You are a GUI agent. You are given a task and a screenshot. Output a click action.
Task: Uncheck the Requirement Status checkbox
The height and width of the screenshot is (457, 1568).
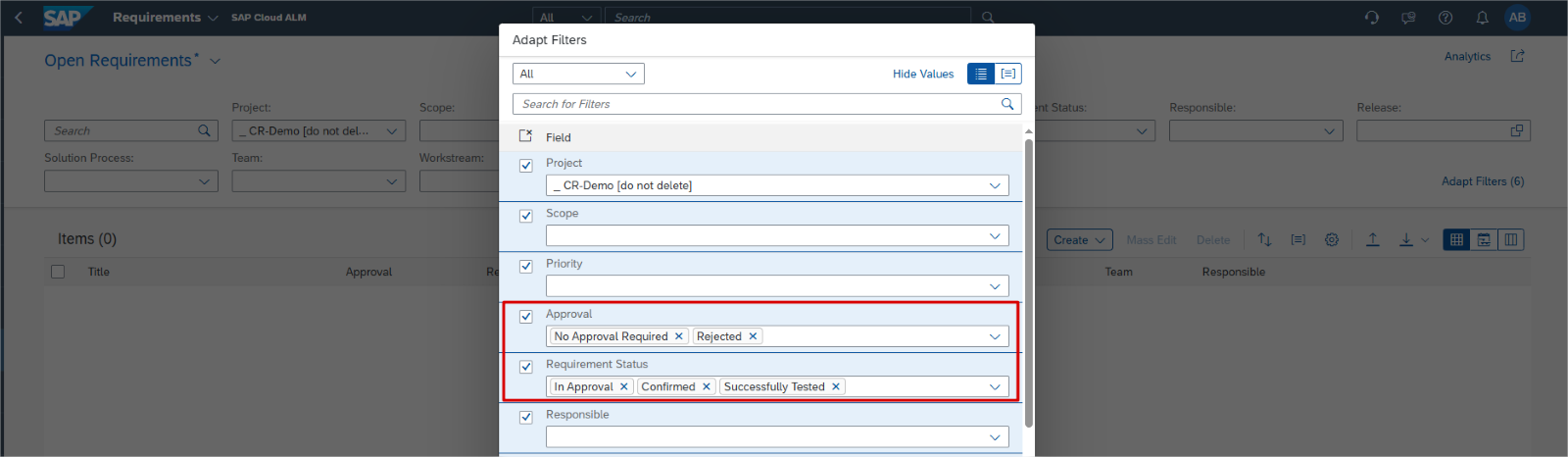click(x=526, y=367)
